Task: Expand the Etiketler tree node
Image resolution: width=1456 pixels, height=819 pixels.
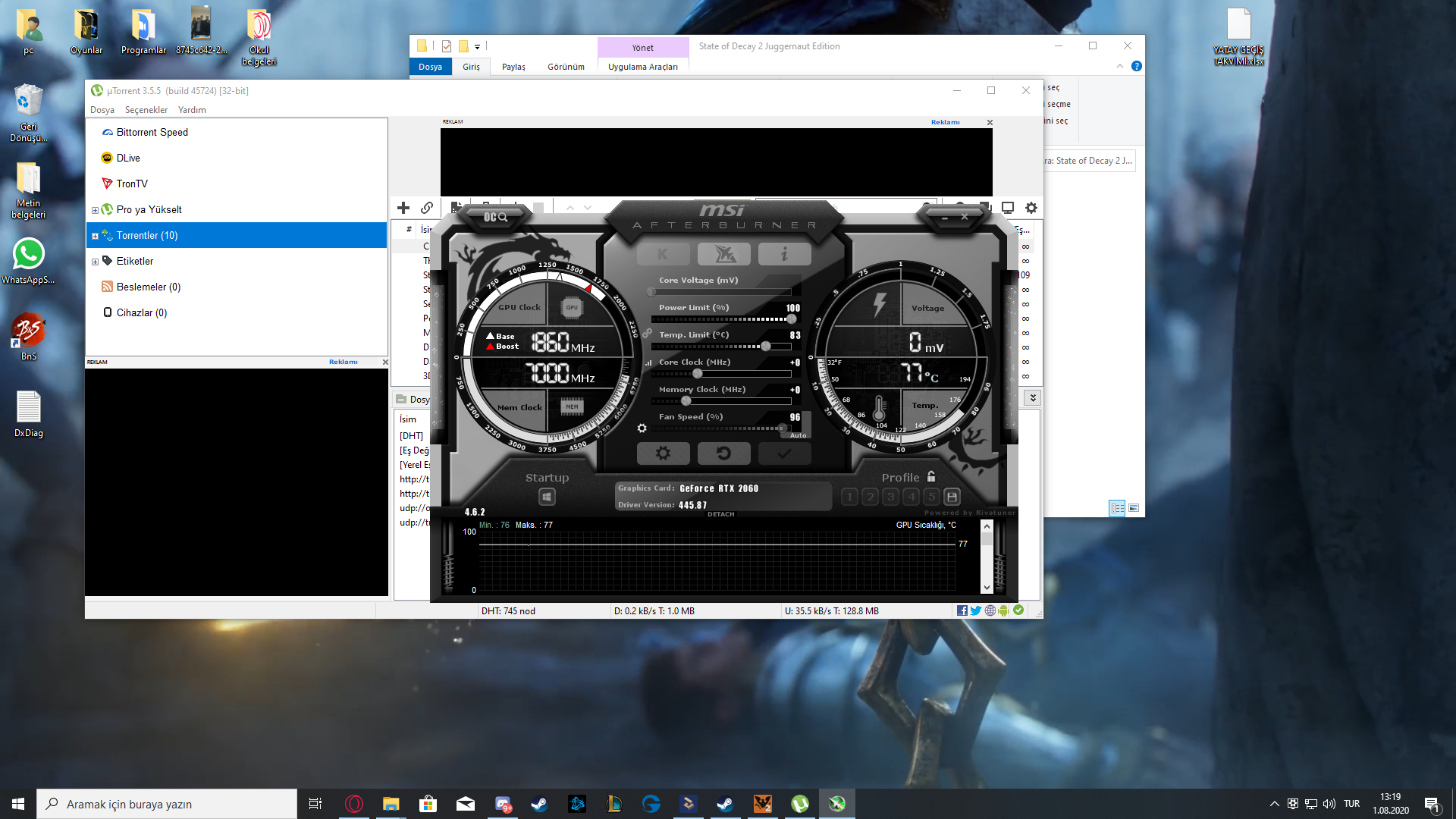Action: [95, 262]
